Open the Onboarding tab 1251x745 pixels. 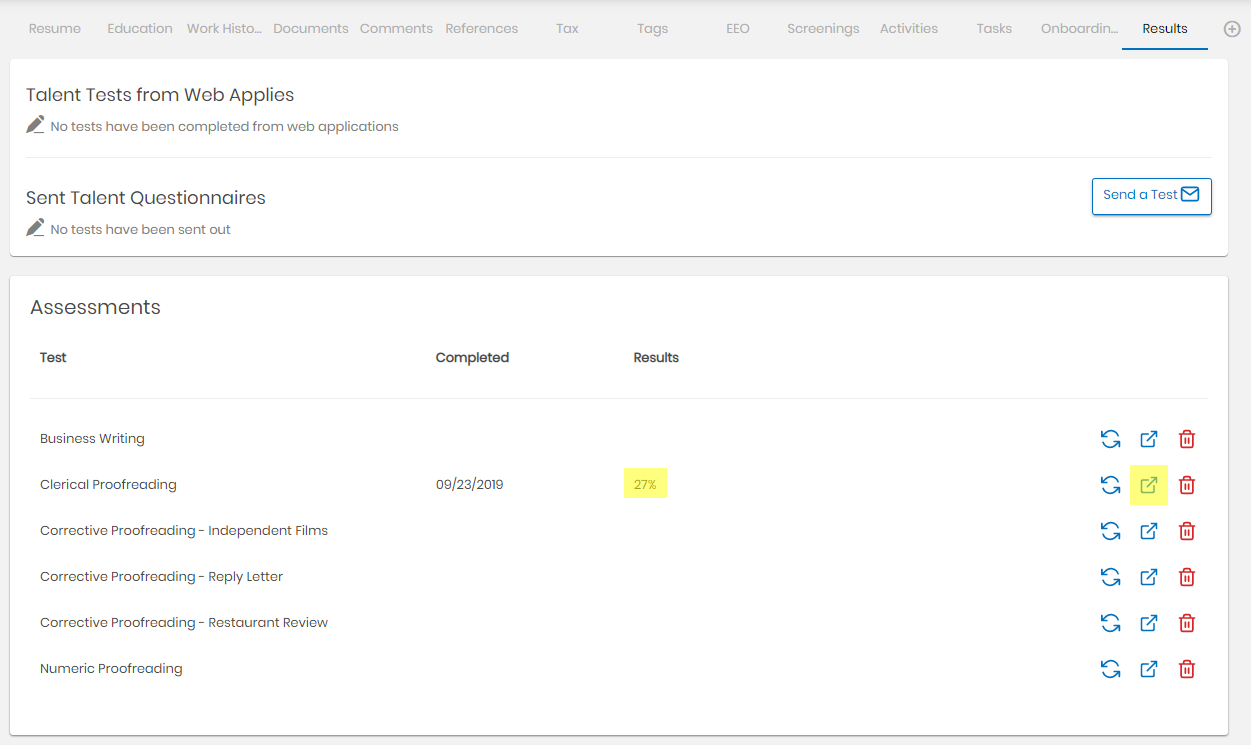click(x=1079, y=29)
